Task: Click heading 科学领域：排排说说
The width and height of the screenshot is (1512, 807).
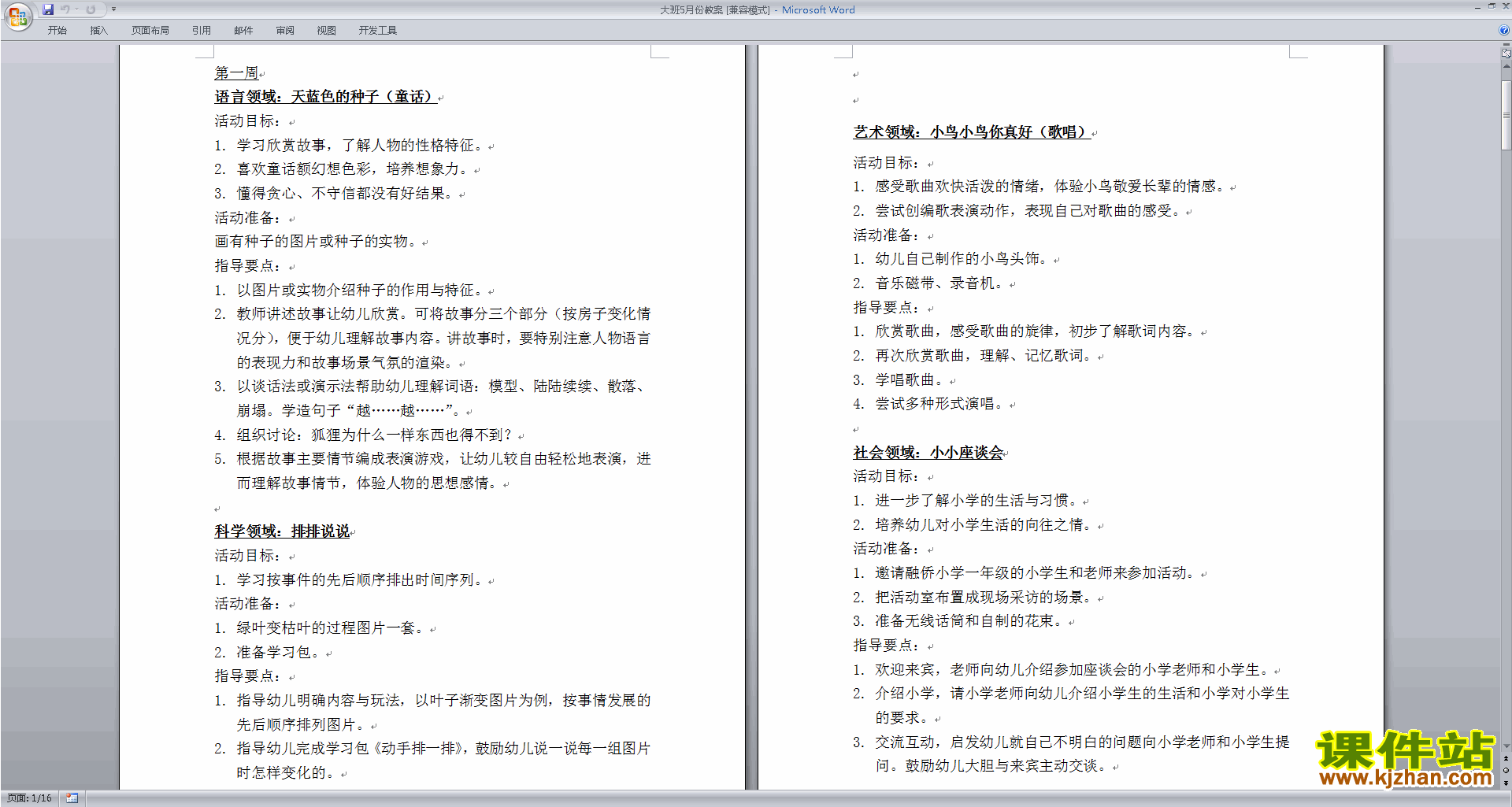Action: pos(282,531)
